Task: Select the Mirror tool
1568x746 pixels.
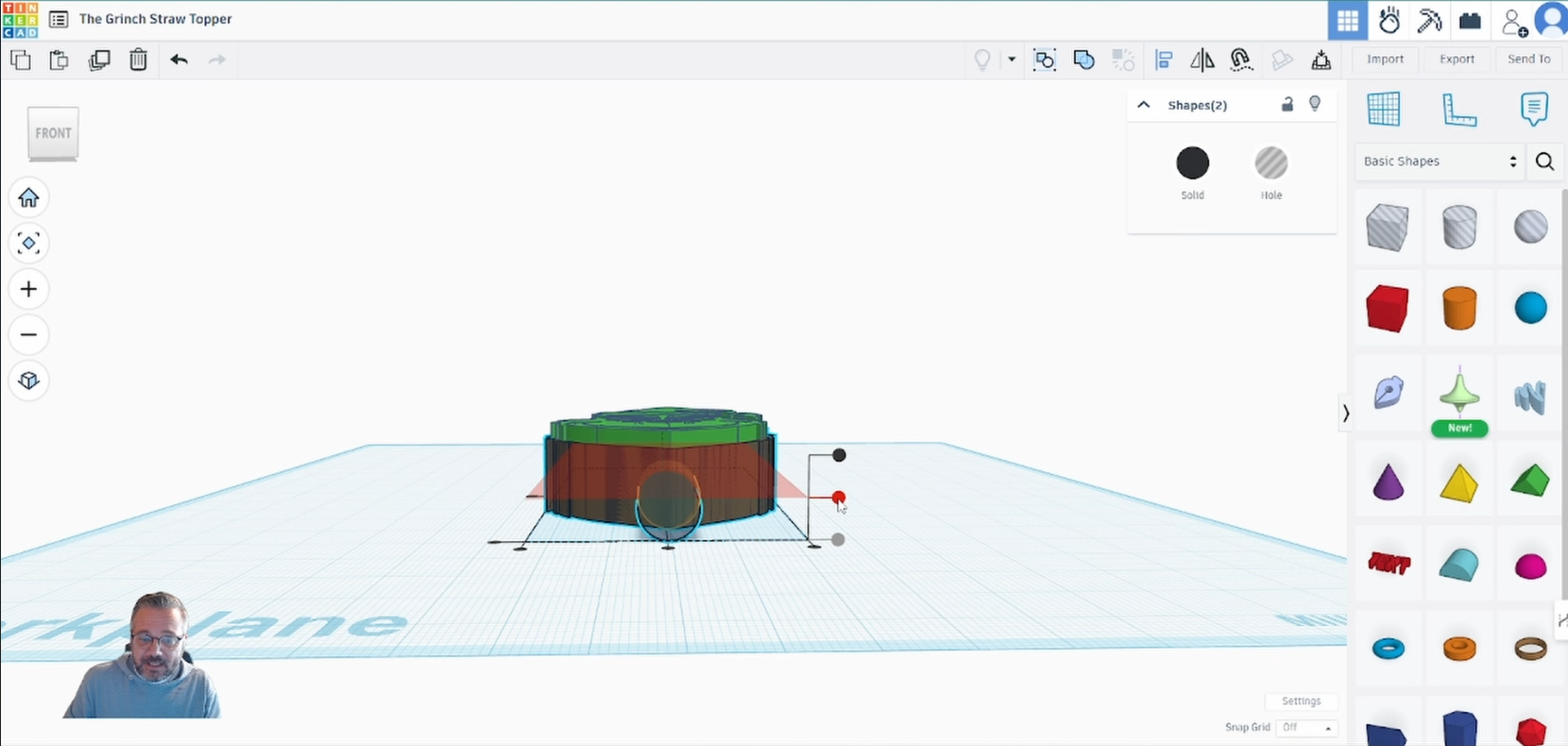Action: click(x=1202, y=60)
